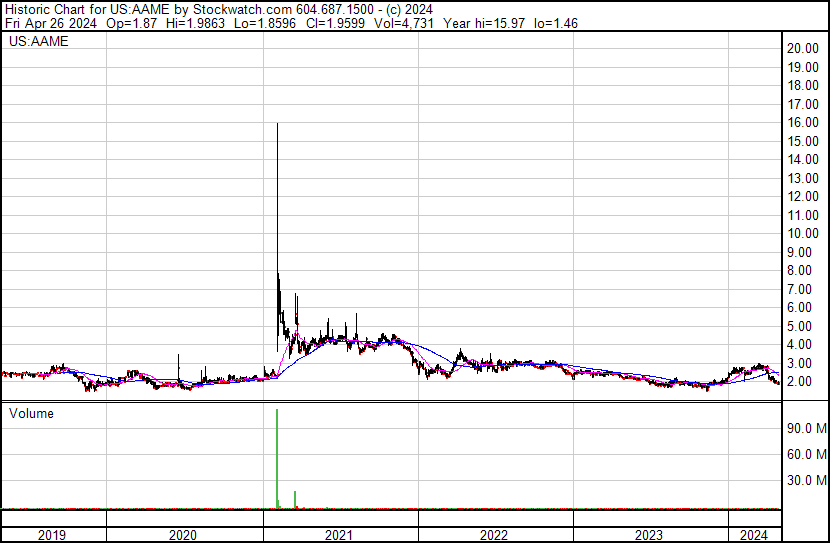Select the 2020 year label on timeline
This screenshot has height=543, width=830.
pyautogui.click(x=184, y=534)
